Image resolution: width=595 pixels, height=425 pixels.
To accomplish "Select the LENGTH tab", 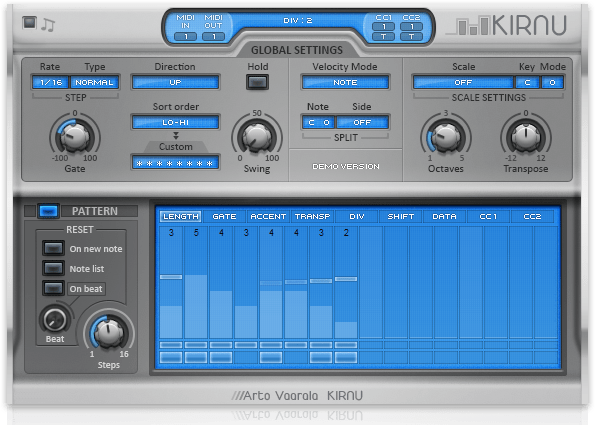I will (x=181, y=216).
